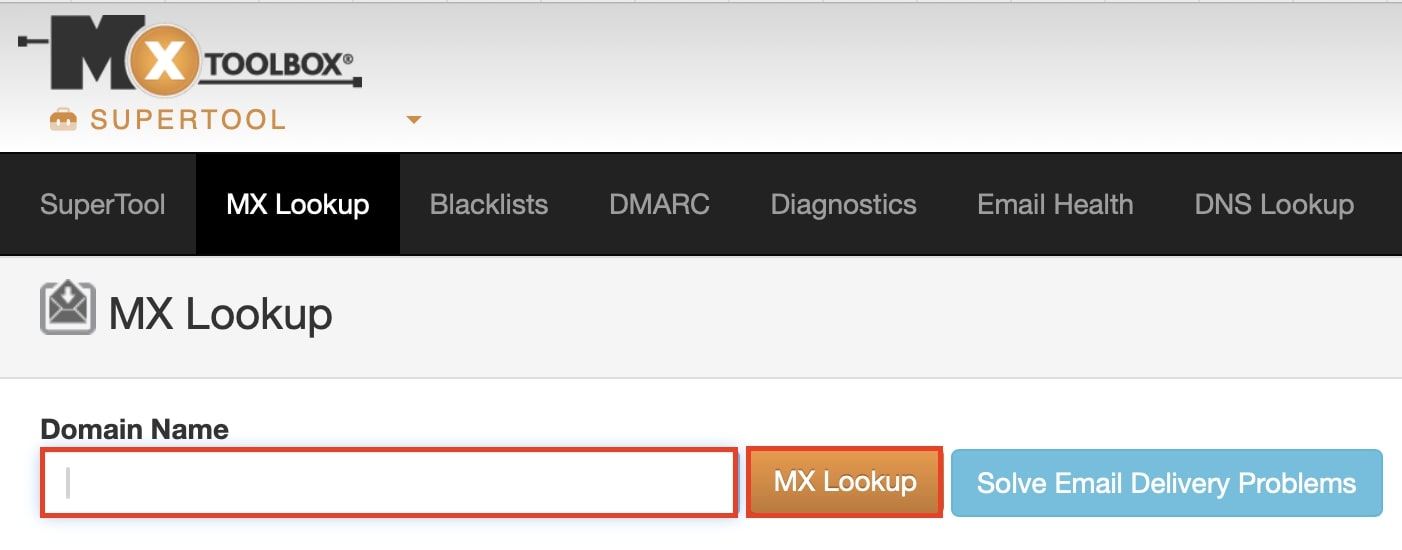
Task: Click the cable plug at the logo's left end
Action: (30, 44)
